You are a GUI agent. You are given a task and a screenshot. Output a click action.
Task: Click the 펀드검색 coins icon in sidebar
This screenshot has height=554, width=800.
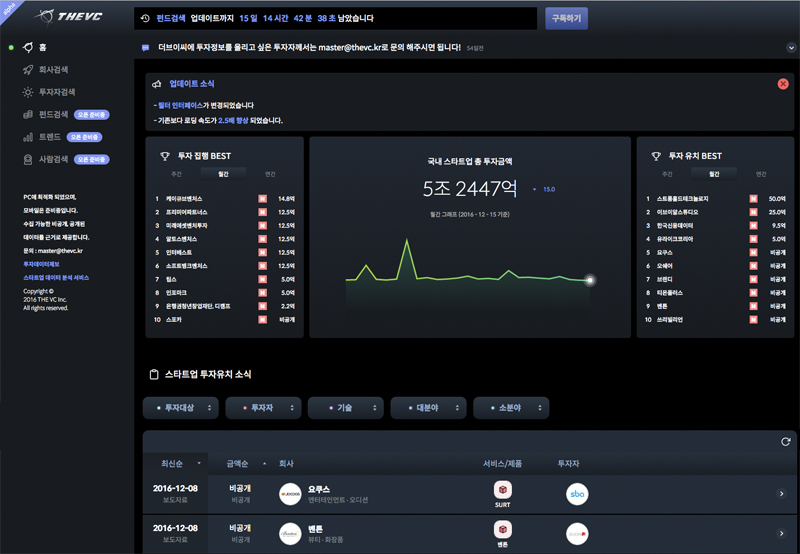pos(30,114)
